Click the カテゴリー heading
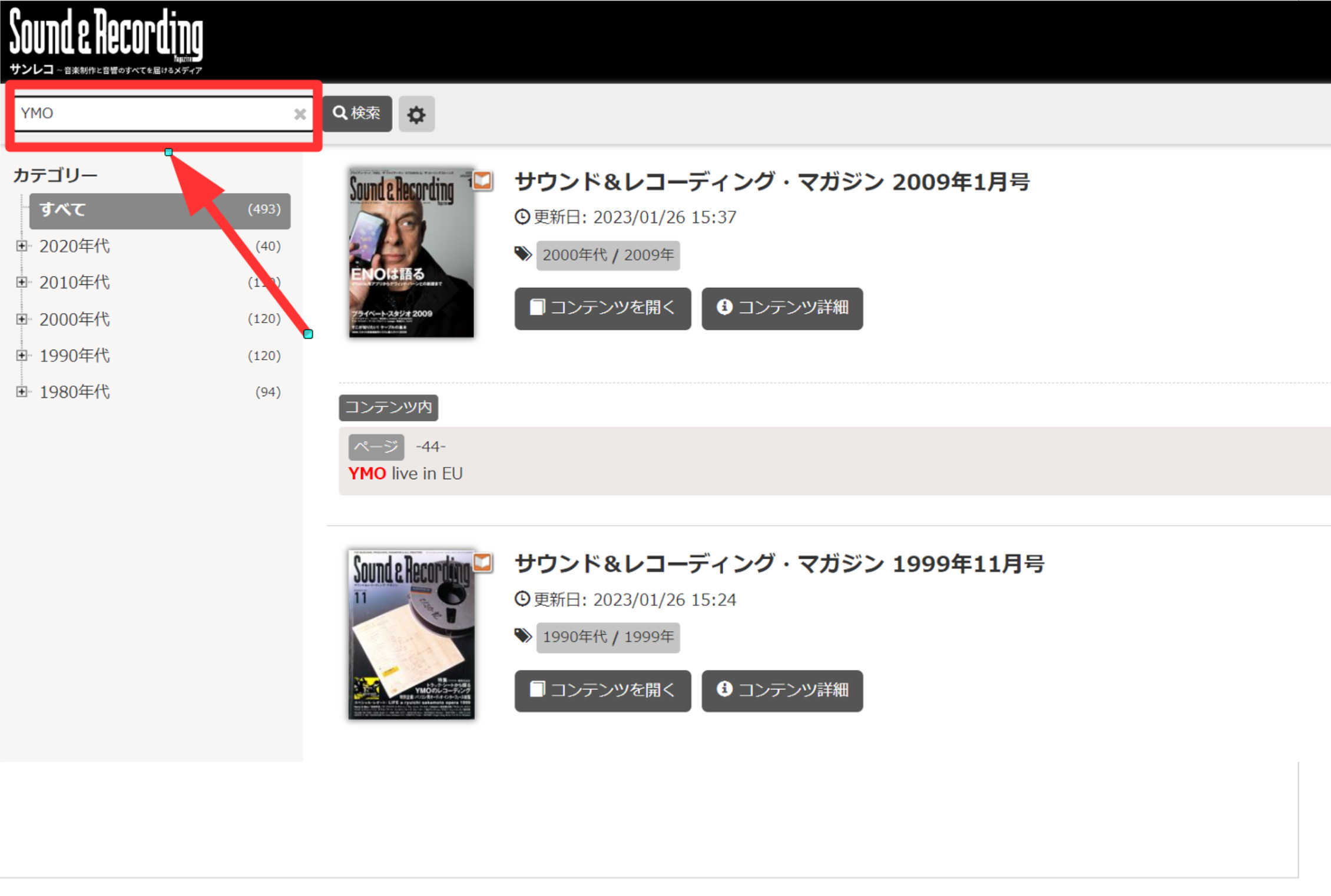Viewport: 1331px width, 896px height. 55,175
